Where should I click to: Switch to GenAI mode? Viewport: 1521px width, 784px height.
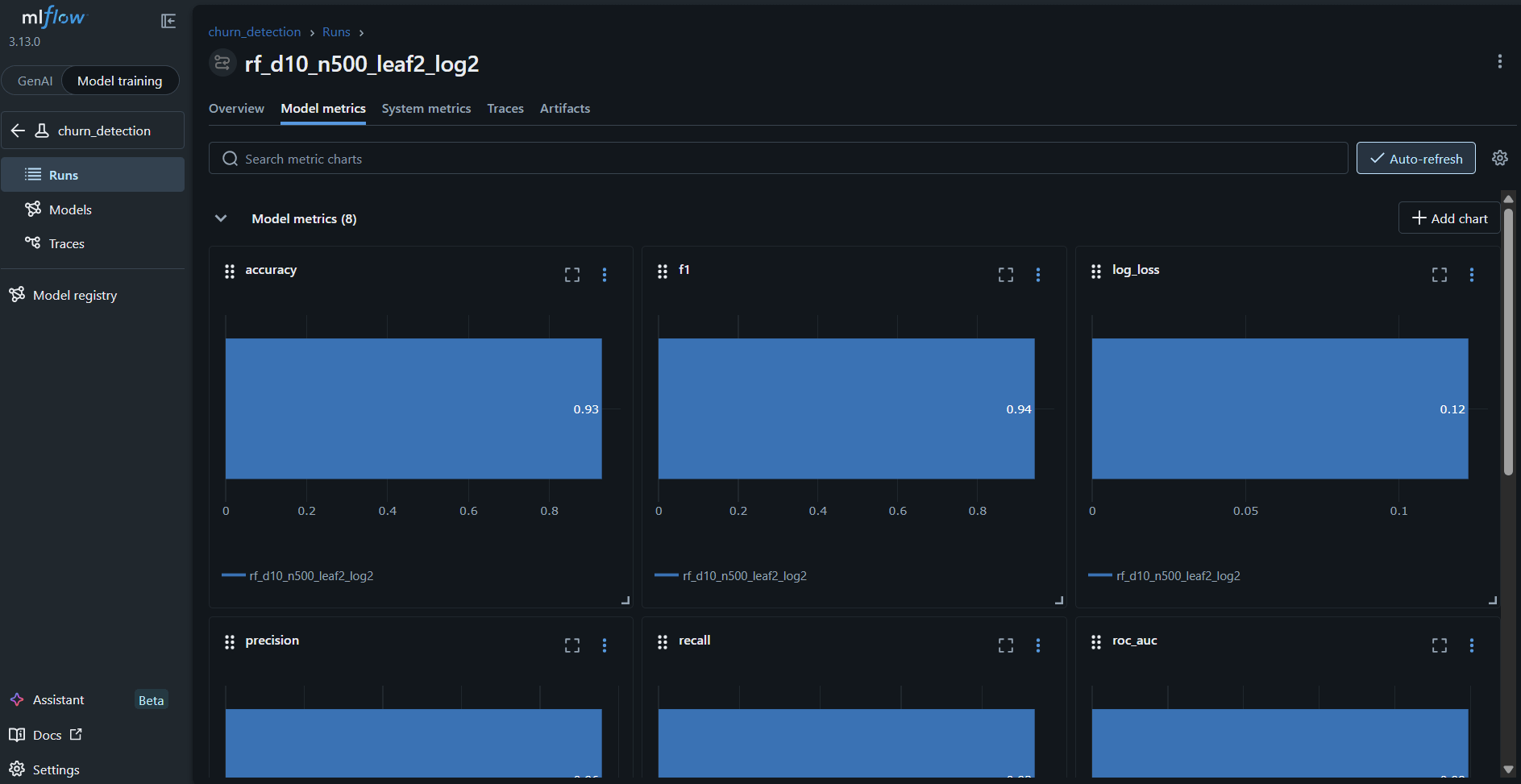point(35,81)
